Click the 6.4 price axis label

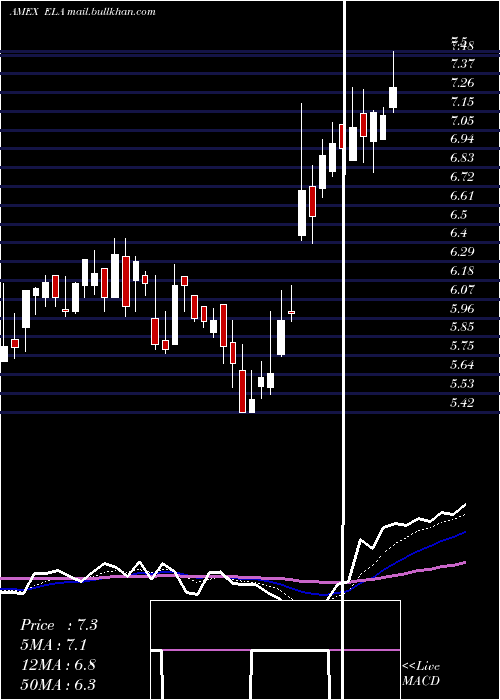tap(459, 233)
